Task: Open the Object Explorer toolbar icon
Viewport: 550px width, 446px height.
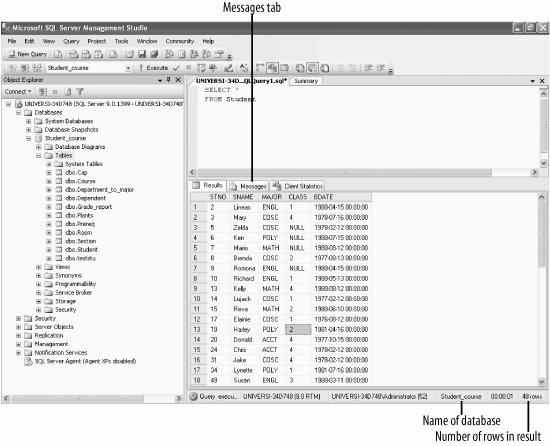Action: pos(193,54)
